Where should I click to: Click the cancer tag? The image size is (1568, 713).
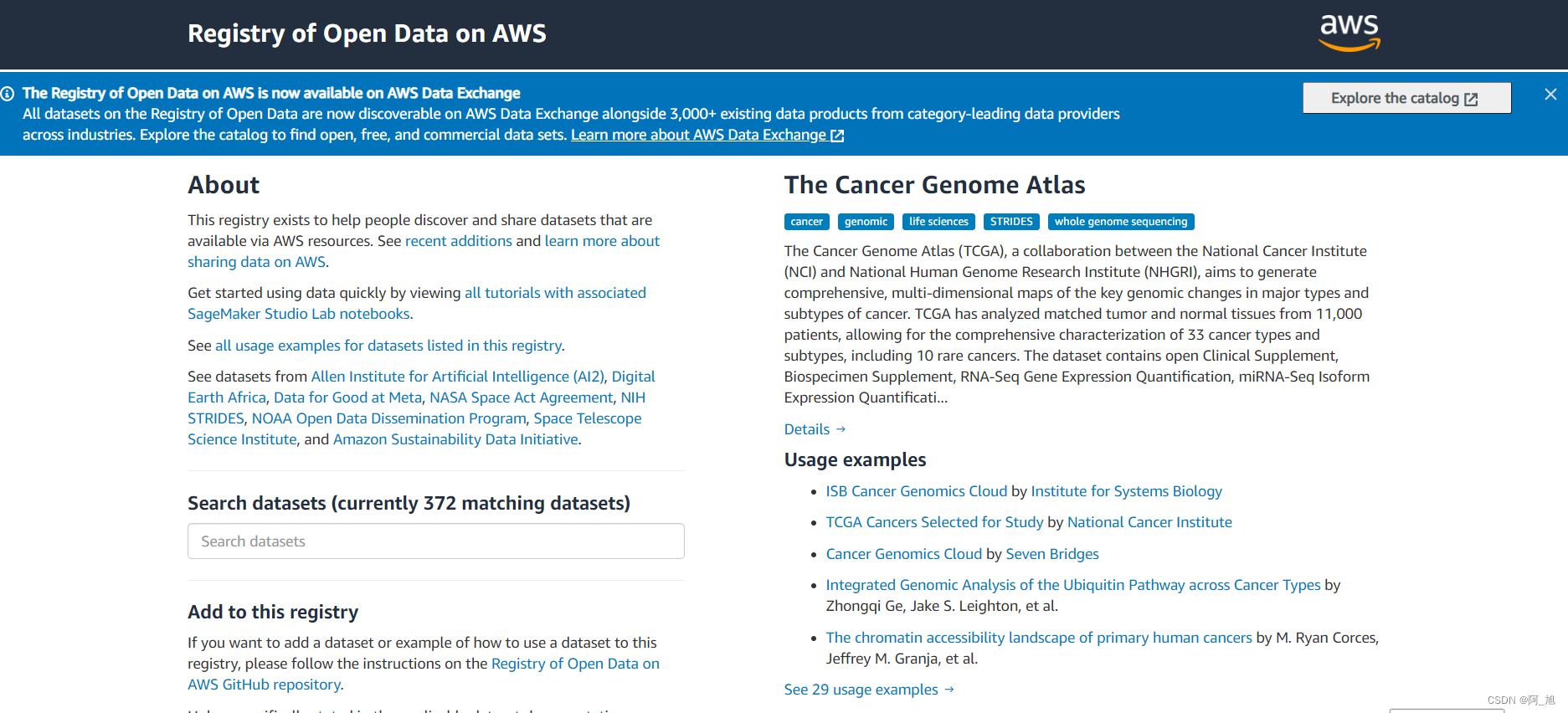pyautogui.click(x=806, y=222)
